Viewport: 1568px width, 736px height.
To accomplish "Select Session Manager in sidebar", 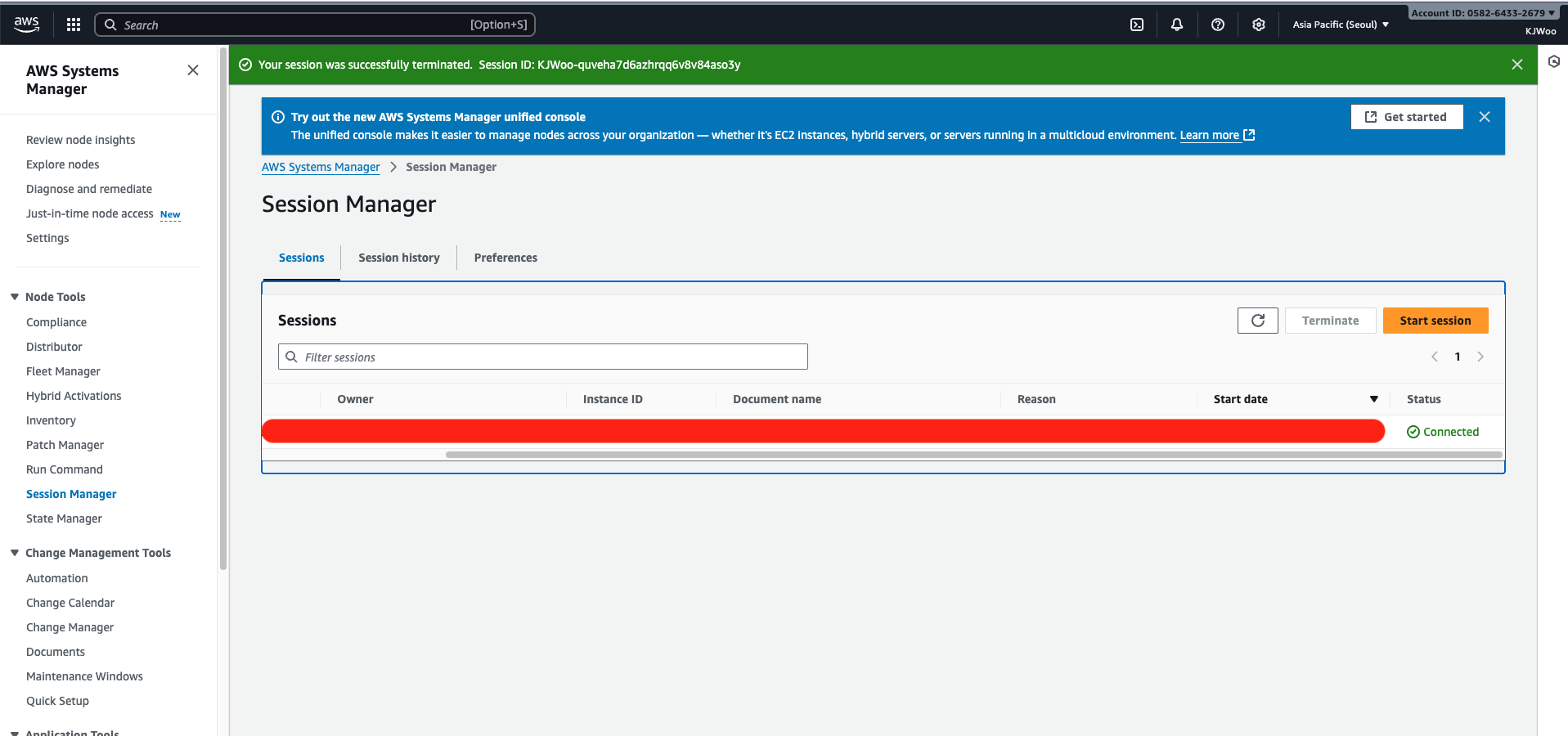I will [x=71, y=494].
